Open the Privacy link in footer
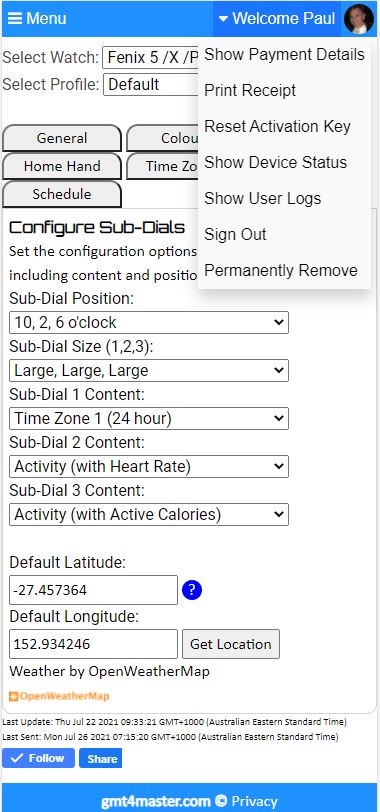380x812 pixels. [255, 802]
